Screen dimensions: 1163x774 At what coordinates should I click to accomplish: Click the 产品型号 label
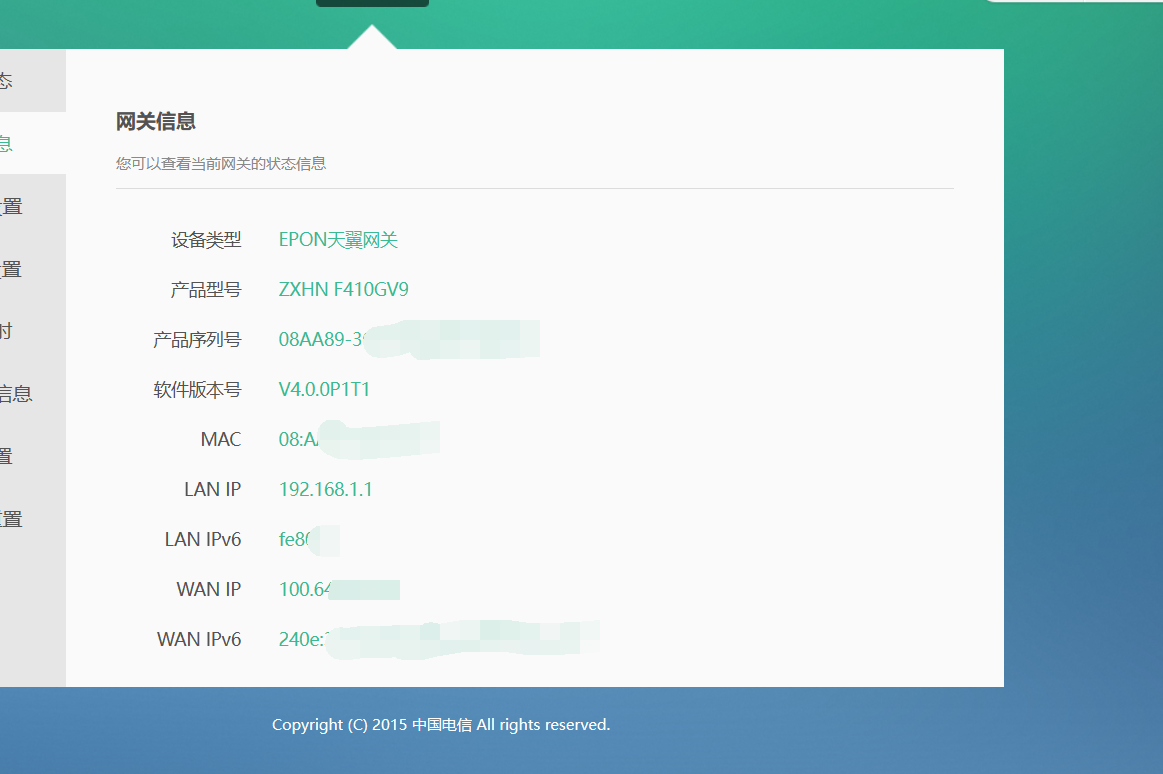pos(206,290)
